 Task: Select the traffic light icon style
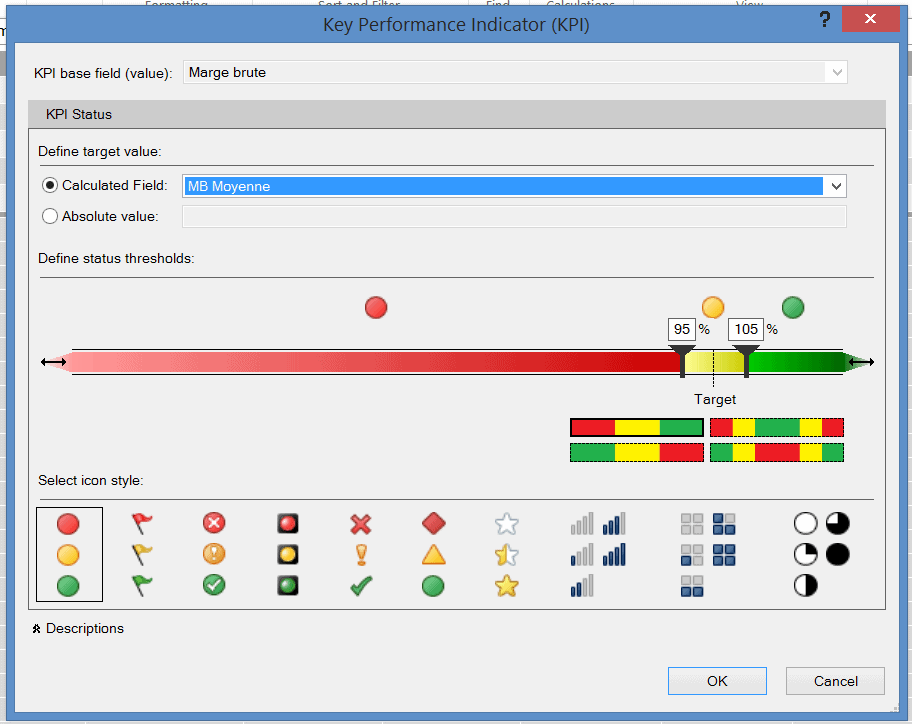point(288,554)
